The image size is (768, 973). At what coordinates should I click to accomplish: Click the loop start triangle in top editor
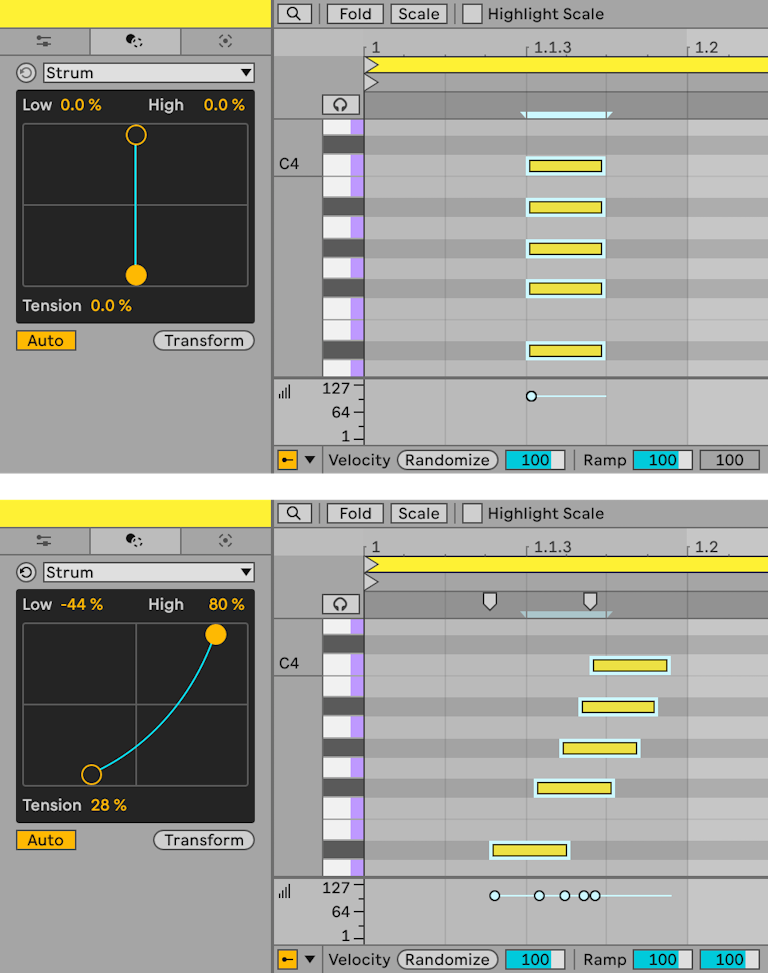click(371, 64)
